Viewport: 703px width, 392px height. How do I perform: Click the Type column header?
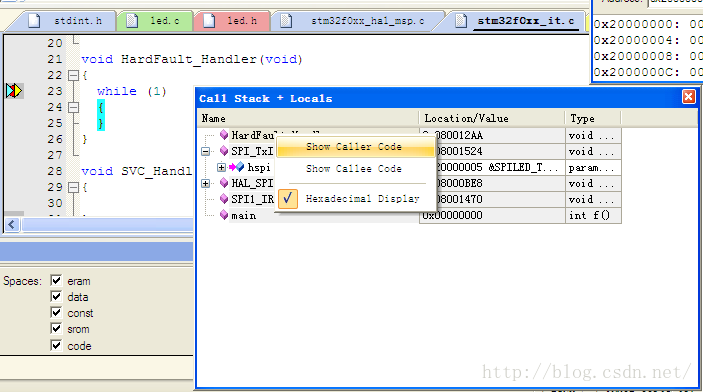coord(593,118)
